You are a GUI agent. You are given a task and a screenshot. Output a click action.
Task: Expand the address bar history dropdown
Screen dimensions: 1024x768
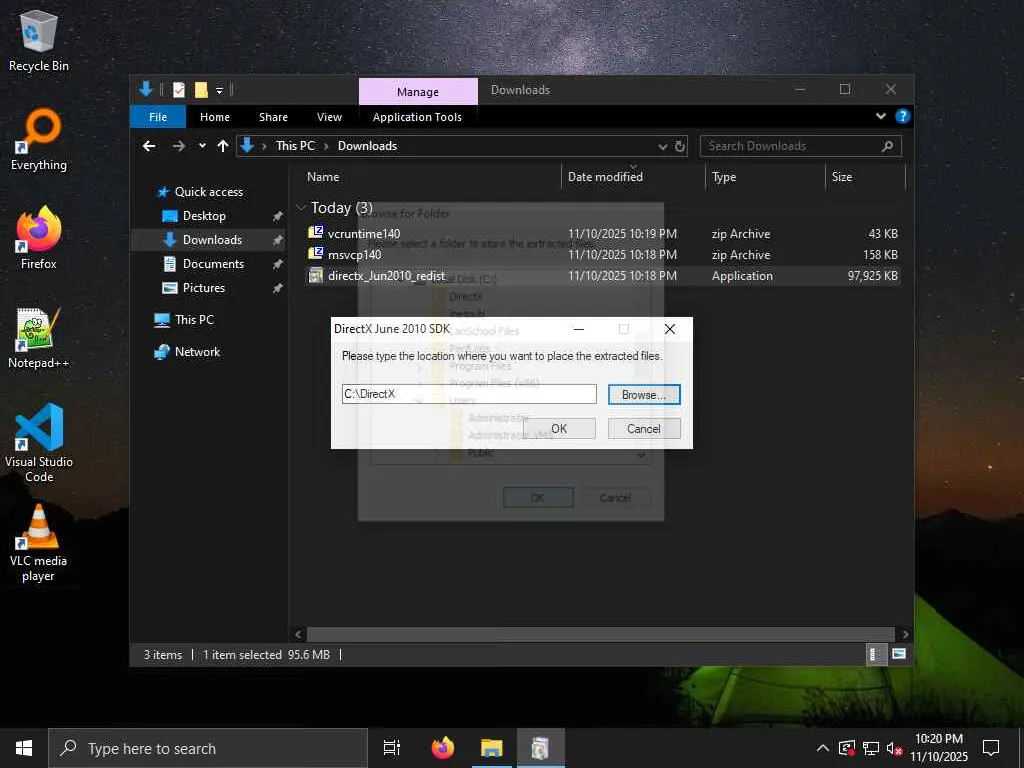tap(663, 146)
